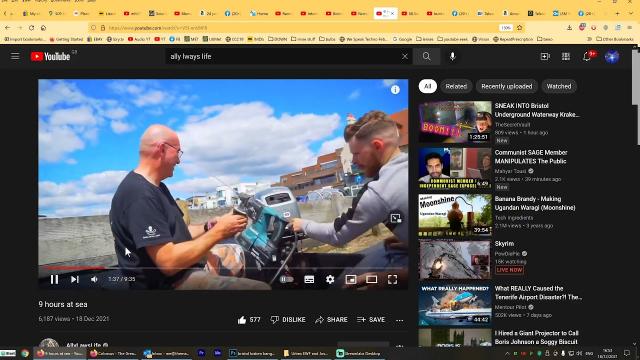Viewport: 640px width, 360px height.
Task: Open the Skyrim live stream thumbnail
Action: (x=455, y=259)
